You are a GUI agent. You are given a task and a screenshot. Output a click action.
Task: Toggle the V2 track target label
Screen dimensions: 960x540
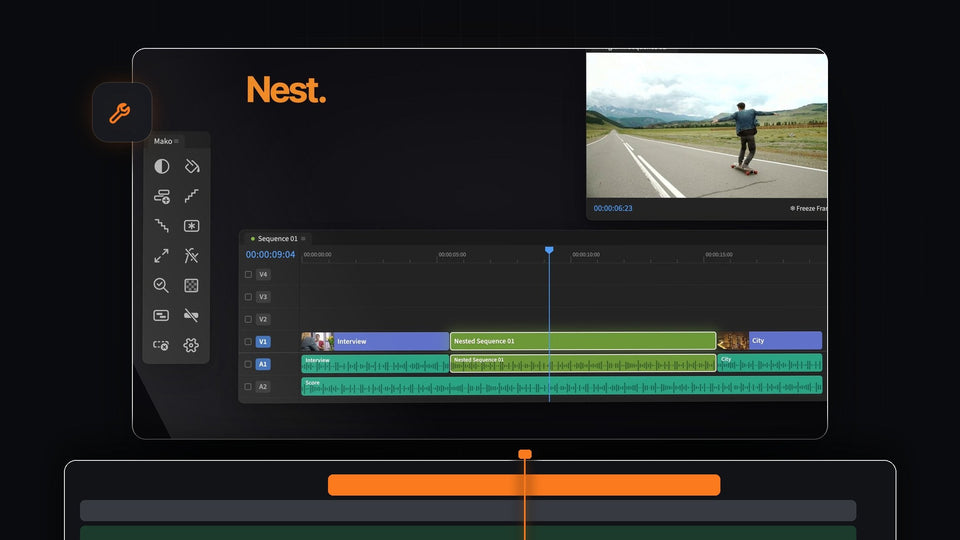[x=263, y=319]
